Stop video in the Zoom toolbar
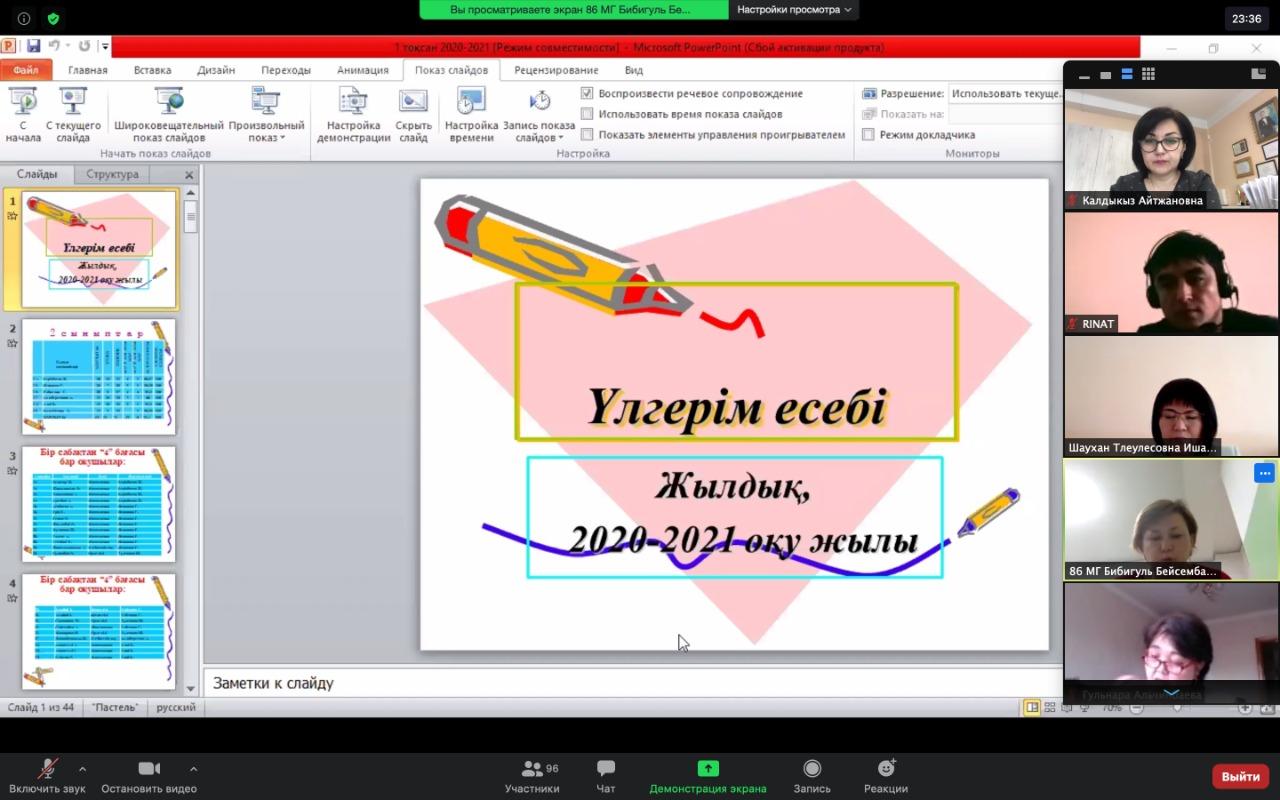The width and height of the screenshot is (1280, 800). (149, 776)
